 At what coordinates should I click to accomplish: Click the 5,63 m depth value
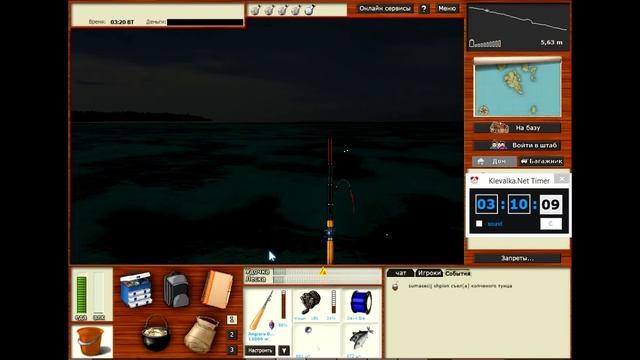[x=551, y=42]
